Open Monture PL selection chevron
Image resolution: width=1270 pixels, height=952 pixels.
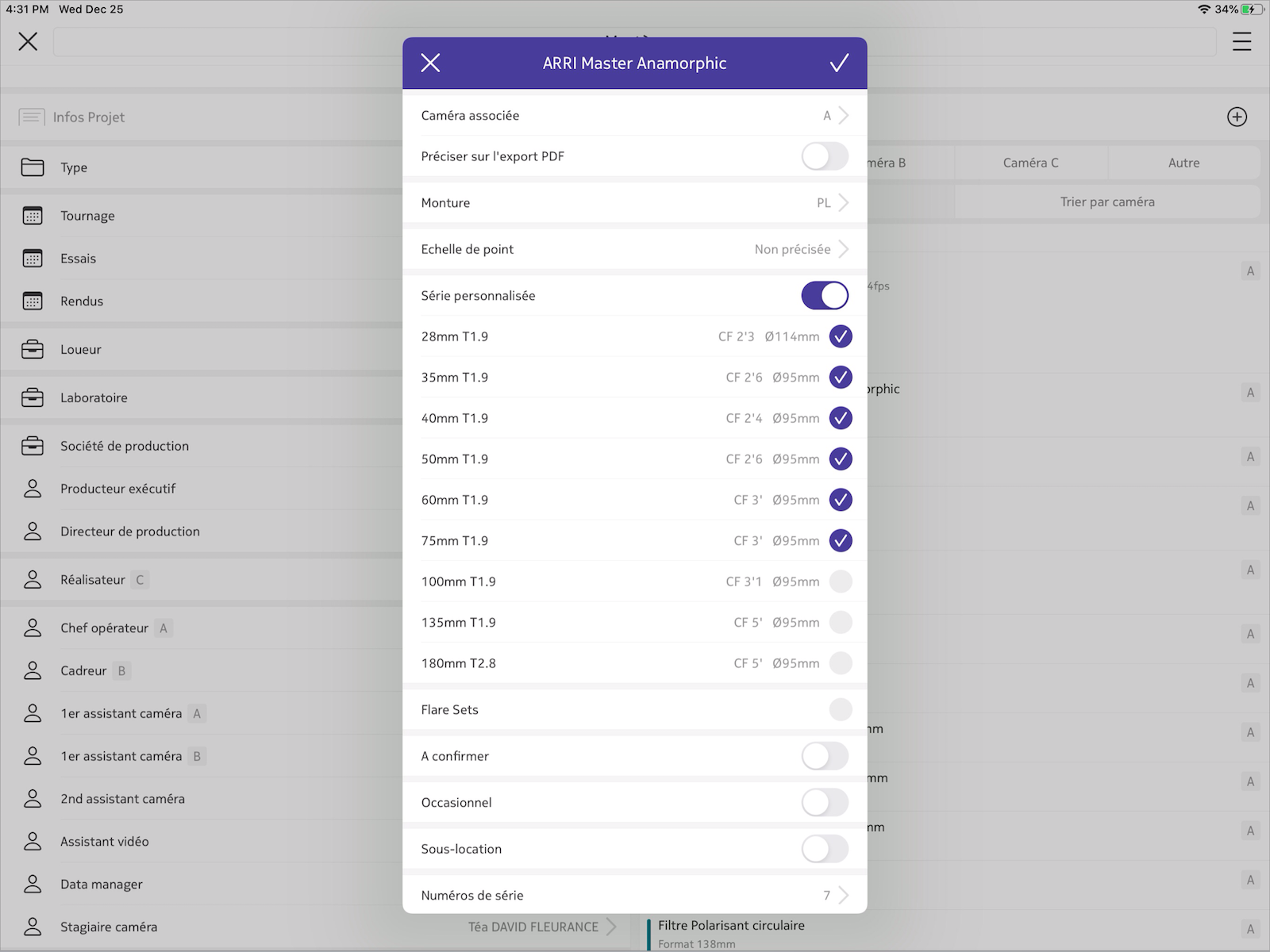coord(844,203)
